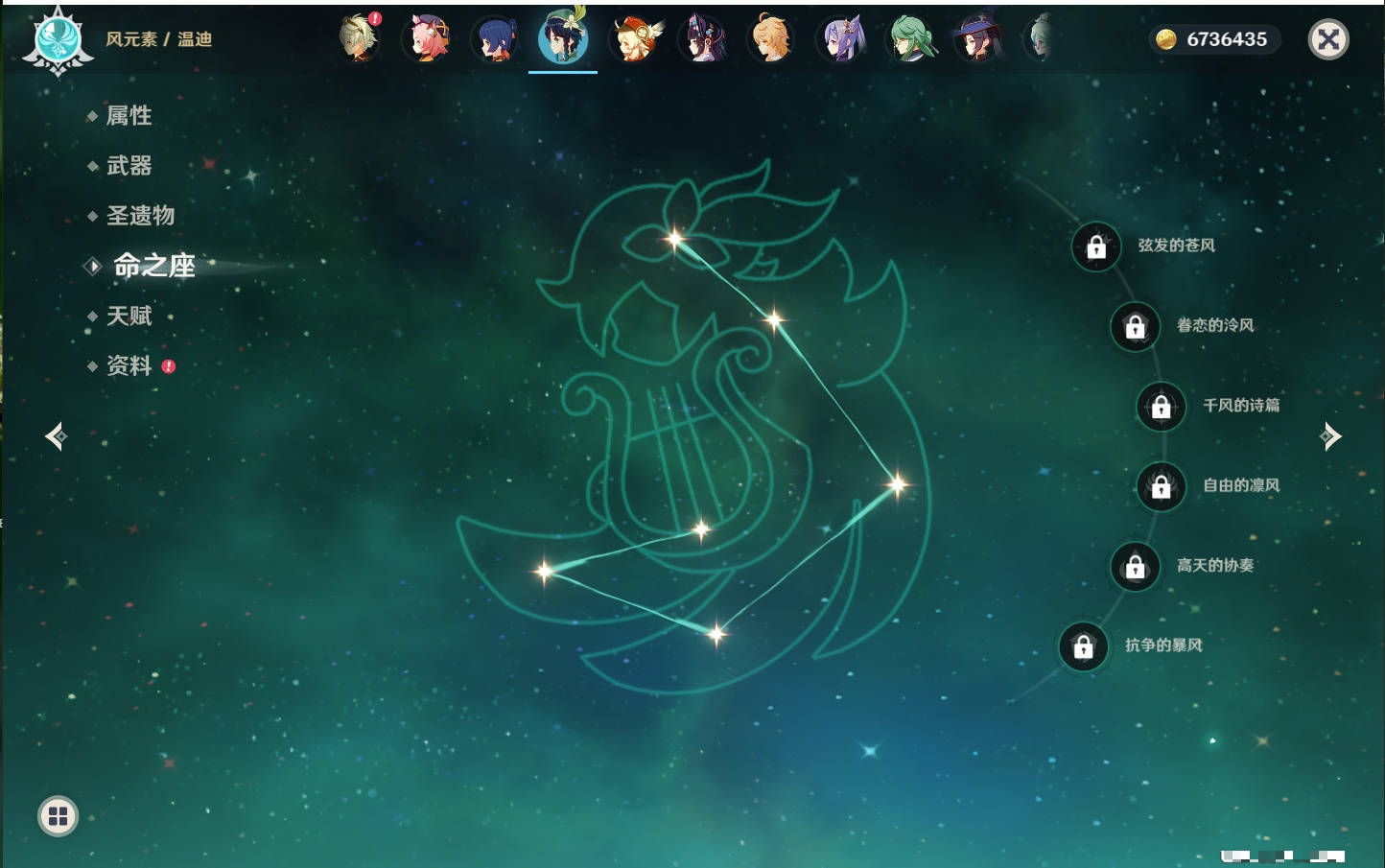Viewport: 1385px width, 868px height.
Task: Select the Xiangling character portrait
Action: [495, 39]
